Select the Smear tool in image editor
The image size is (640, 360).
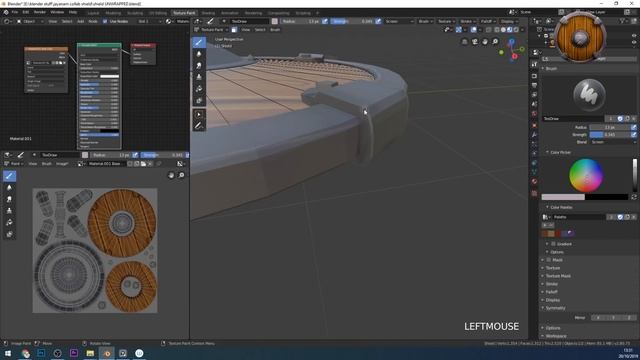(9, 199)
